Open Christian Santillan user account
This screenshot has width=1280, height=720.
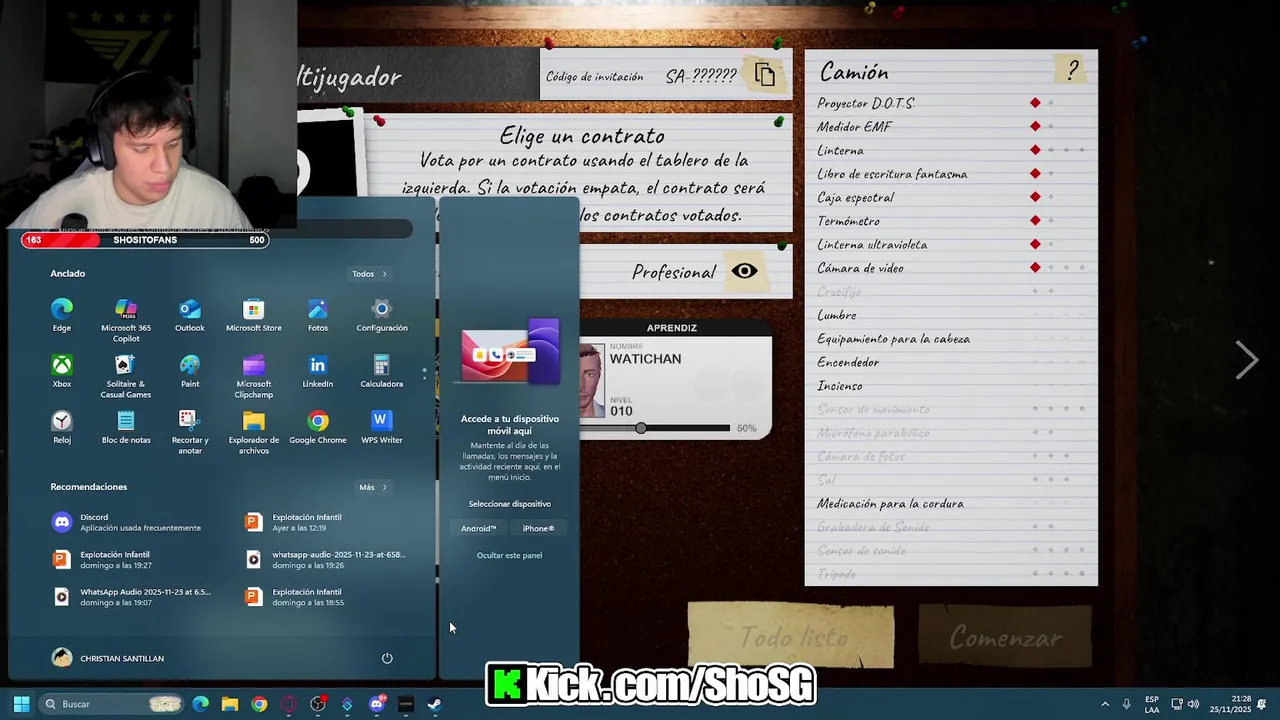[108, 658]
